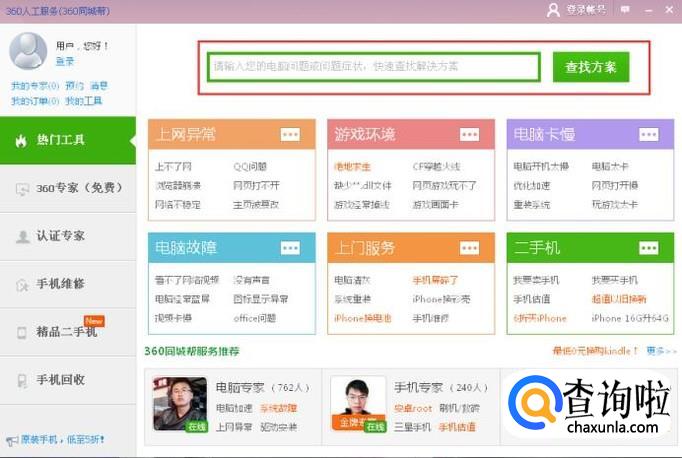
Task: Open the 预约 link
Action: click(74, 86)
